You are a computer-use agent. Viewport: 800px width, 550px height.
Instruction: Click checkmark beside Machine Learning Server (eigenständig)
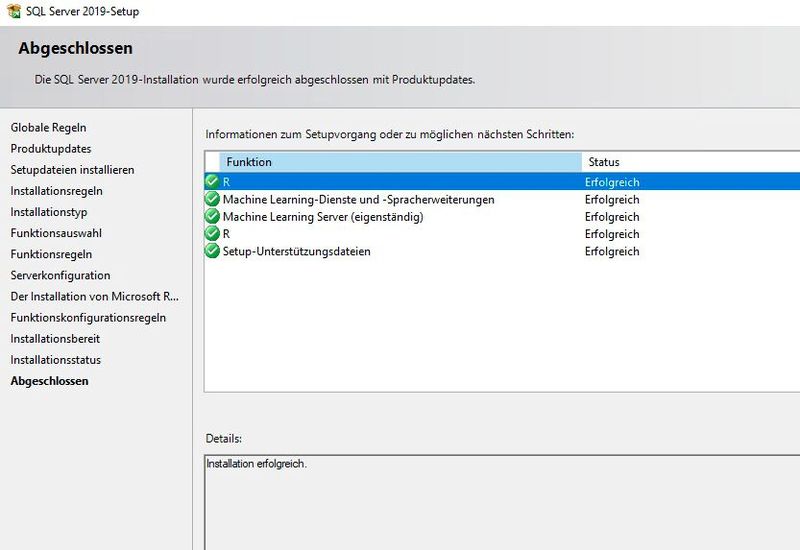(x=212, y=216)
